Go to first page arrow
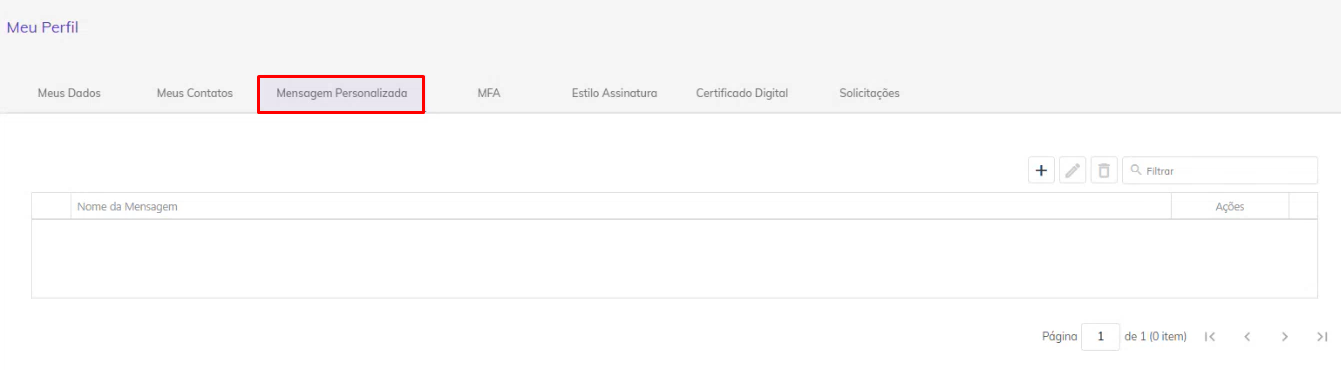The image size is (1341, 370). (x=1210, y=337)
